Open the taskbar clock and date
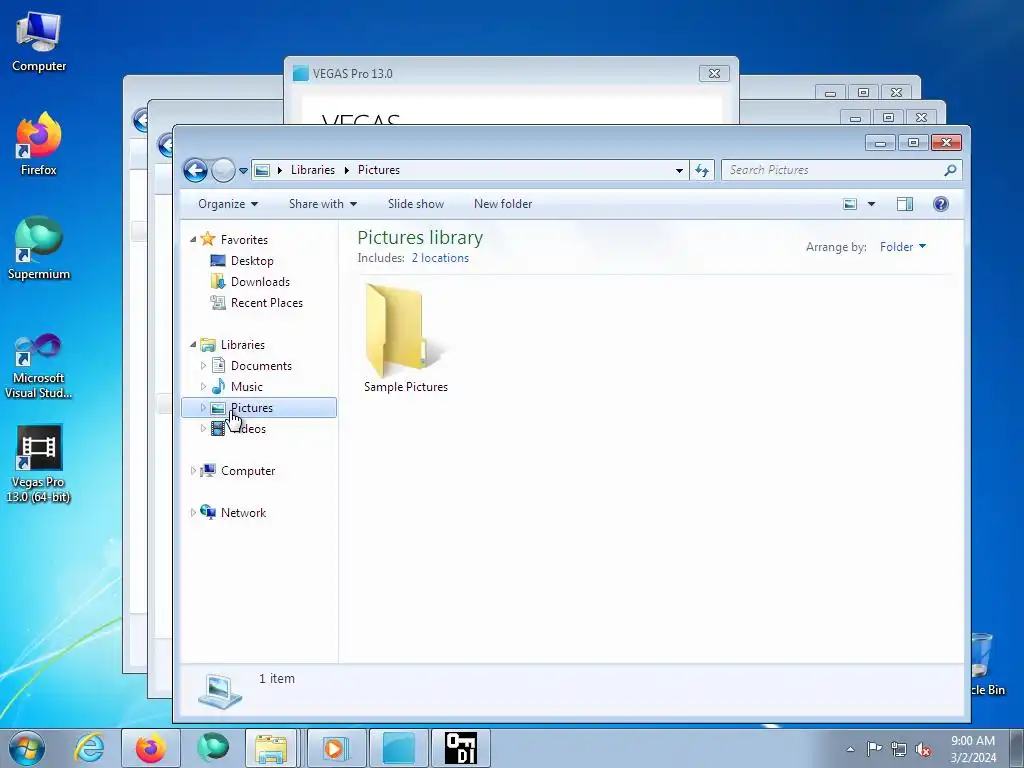Screen dimensions: 1024x768 [x=973, y=749]
